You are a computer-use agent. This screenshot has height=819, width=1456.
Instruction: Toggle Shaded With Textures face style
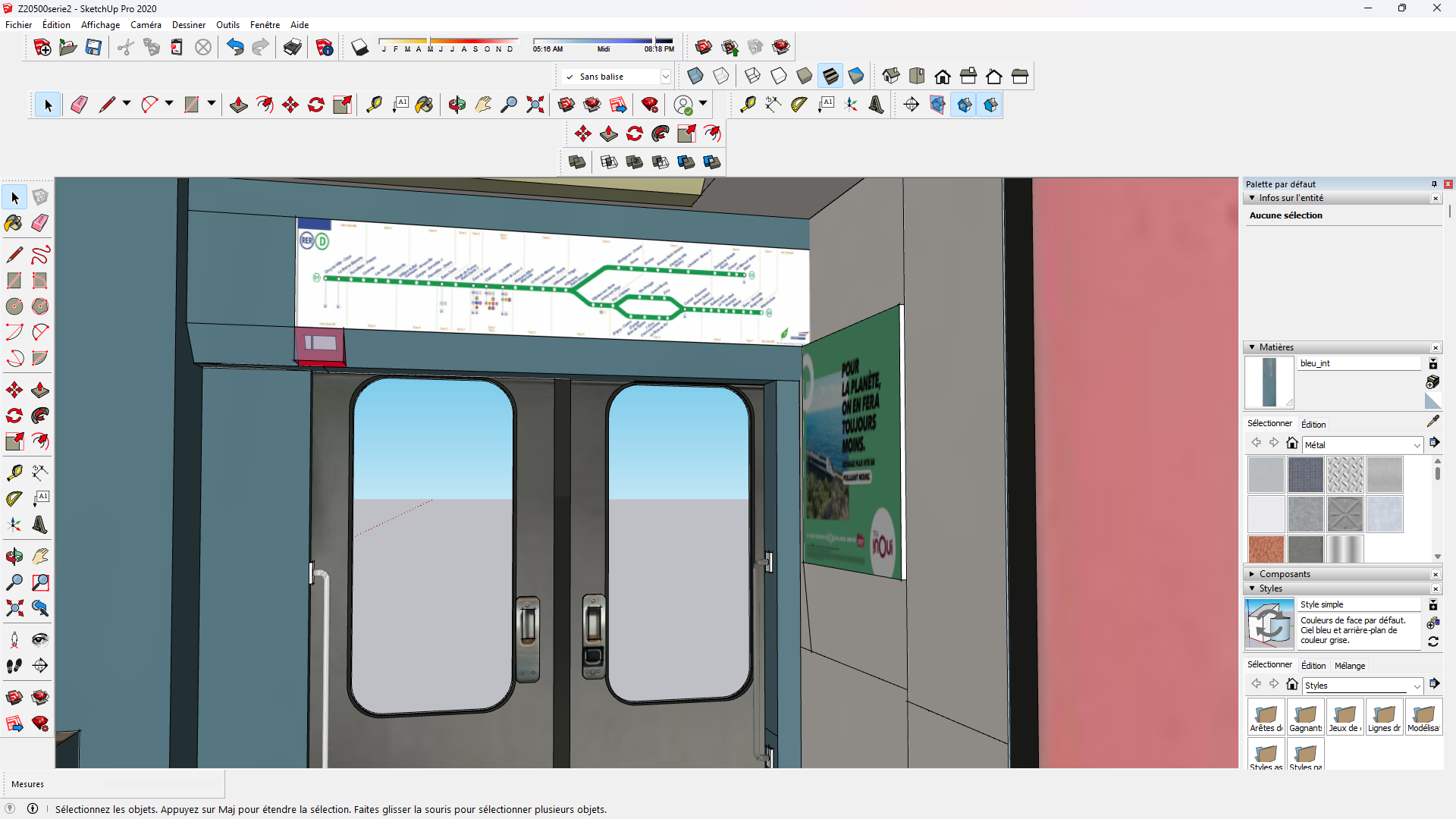point(830,76)
